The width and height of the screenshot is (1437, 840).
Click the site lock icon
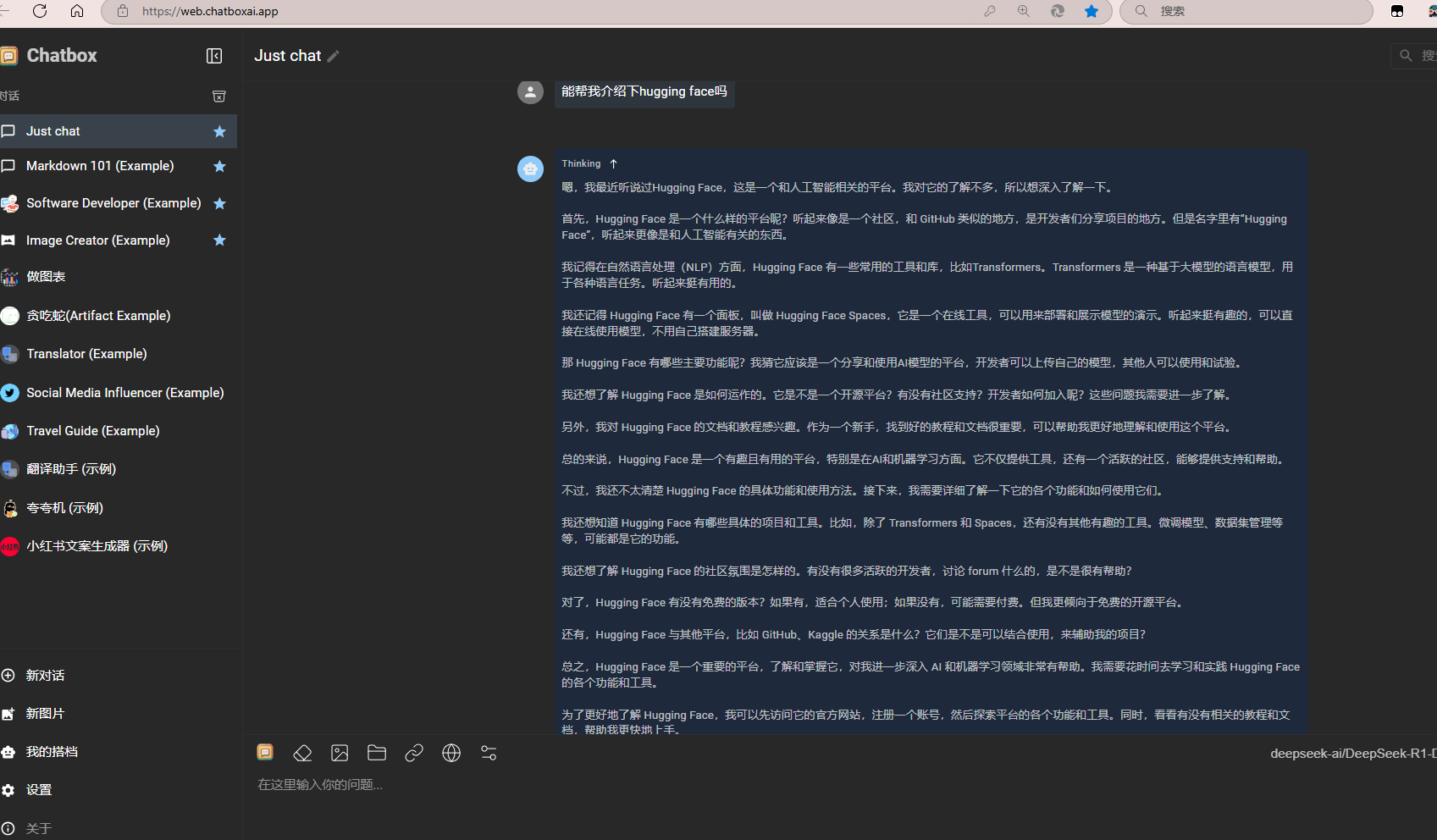(x=123, y=12)
